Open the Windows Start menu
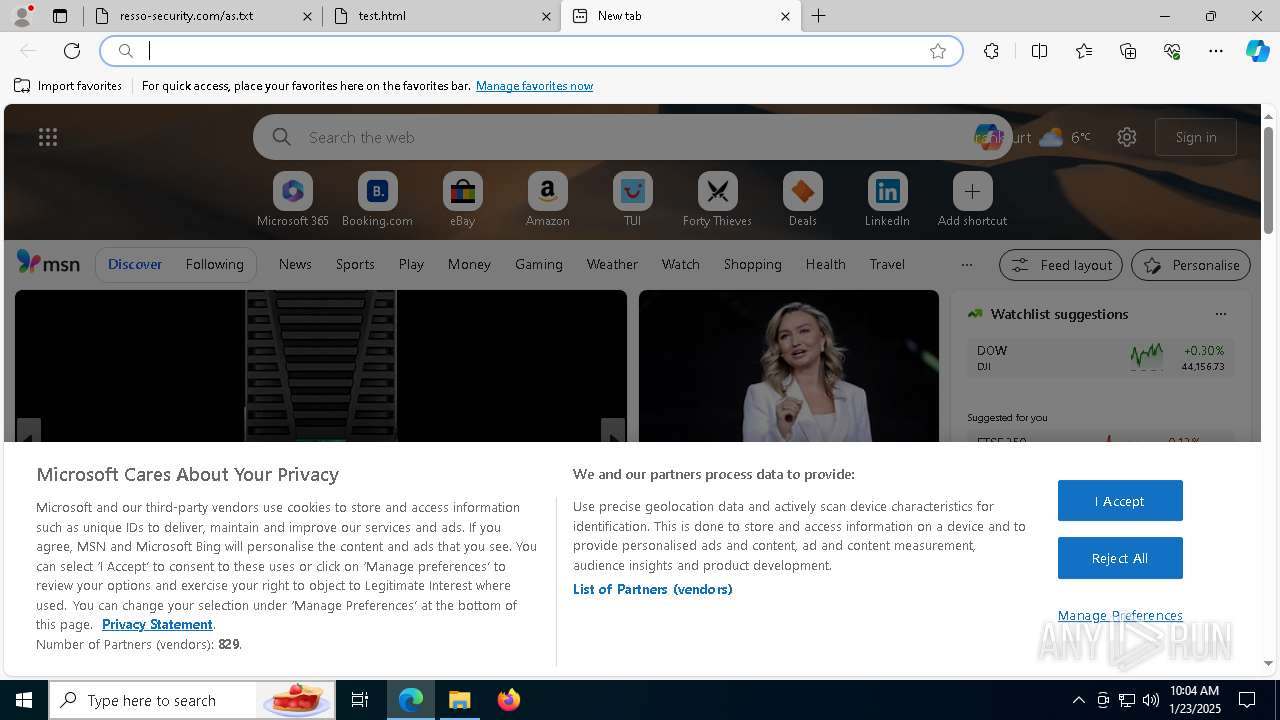The width and height of the screenshot is (1280, 720). pyautogui.click(x=24, y=700)
